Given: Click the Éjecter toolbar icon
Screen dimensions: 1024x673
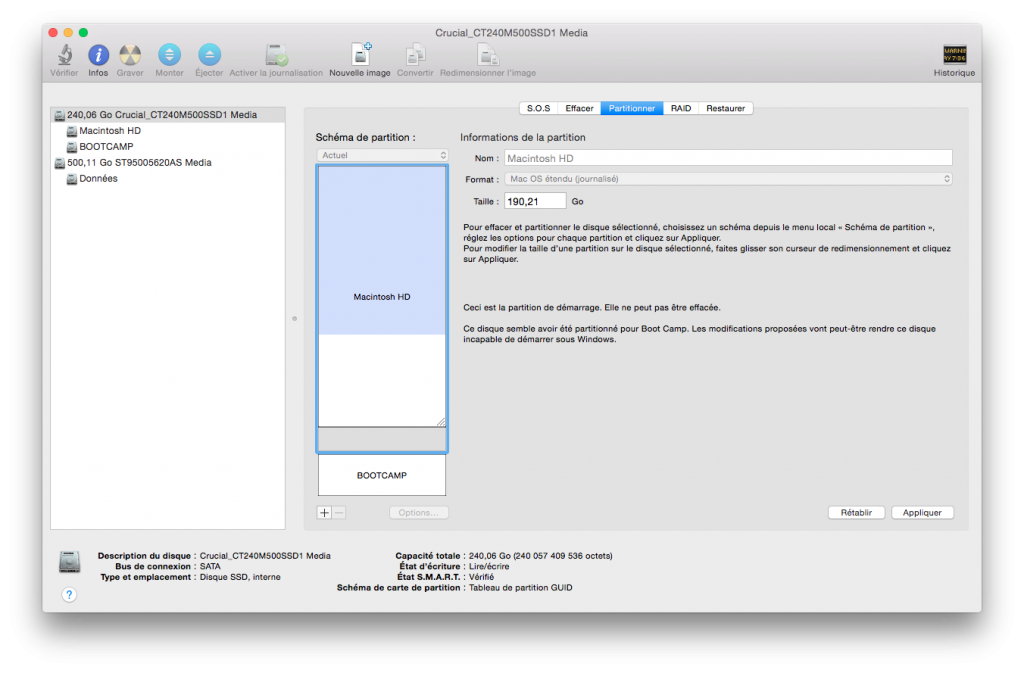Looking at the screenshot, I should click(x=209, y=55).
